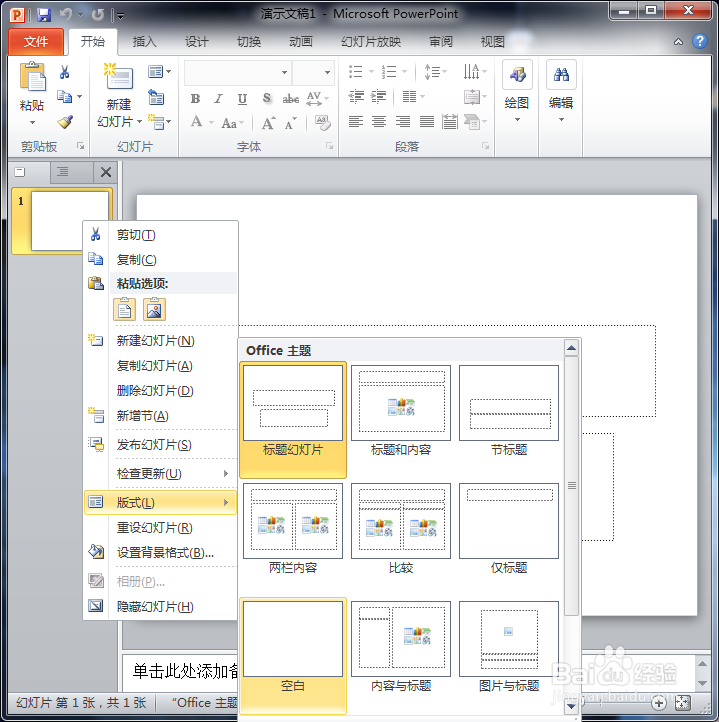This screenshot has height=722, width=719.
Task: Switch to the Transitions ribbon tab
Action: point(249,42)
